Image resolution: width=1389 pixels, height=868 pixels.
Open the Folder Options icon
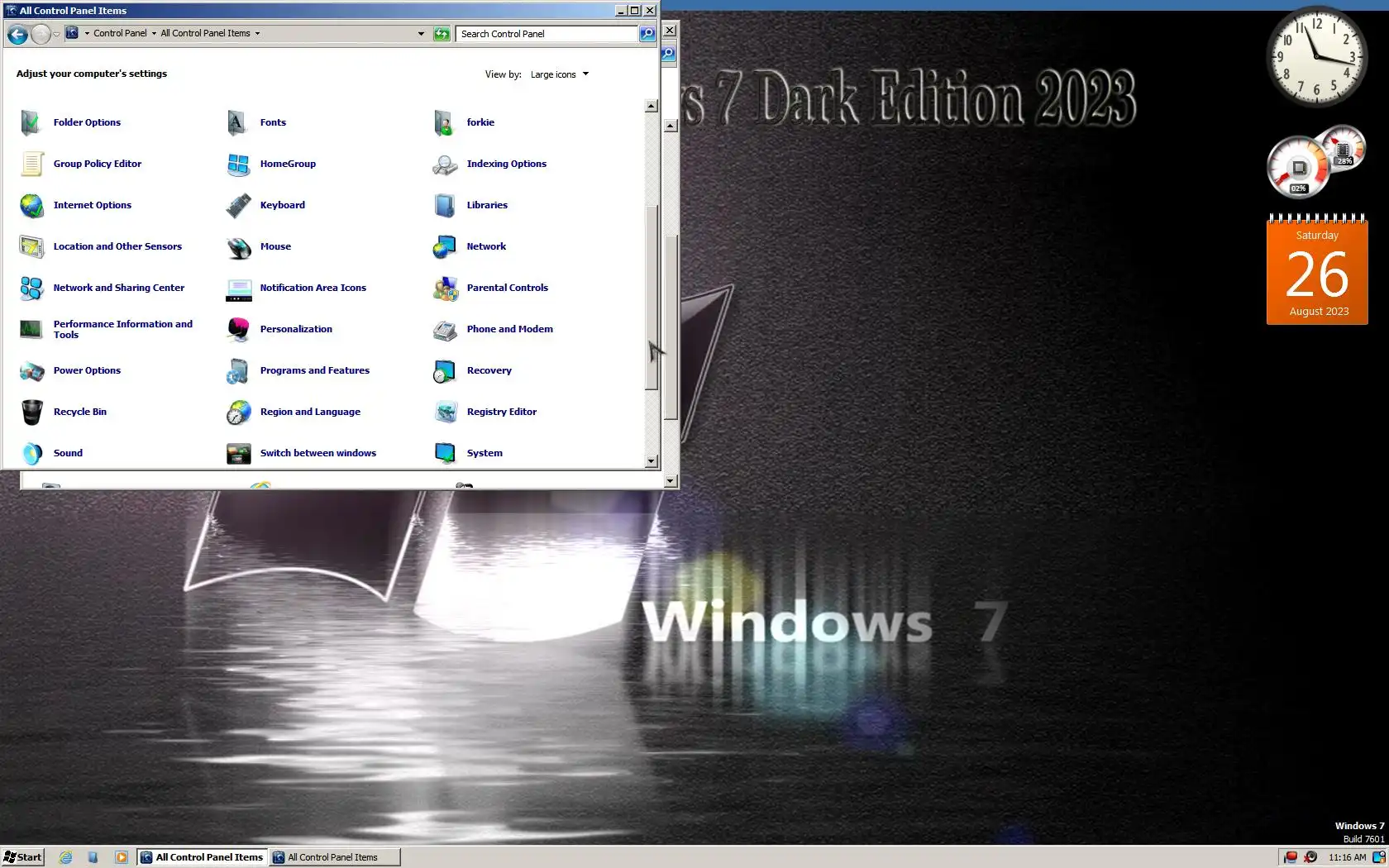tap(31, 122)
